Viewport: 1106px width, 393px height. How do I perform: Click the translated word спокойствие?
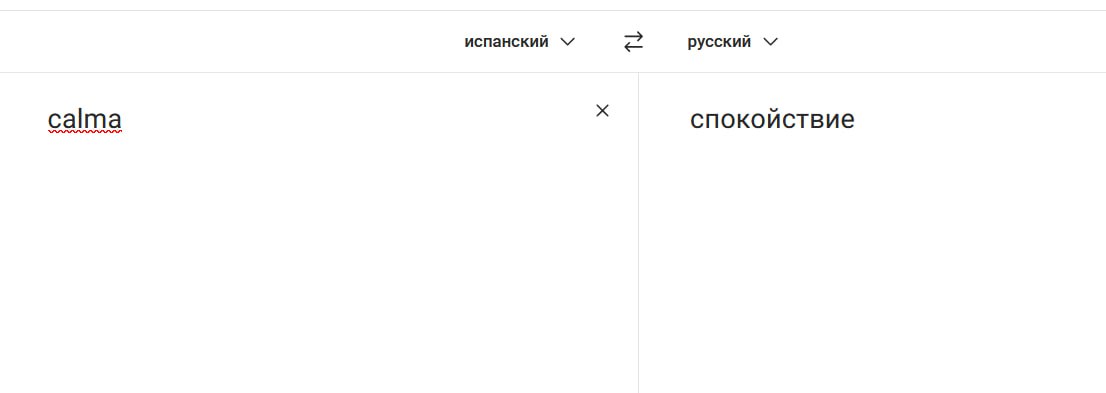click(x=772, y=119)
